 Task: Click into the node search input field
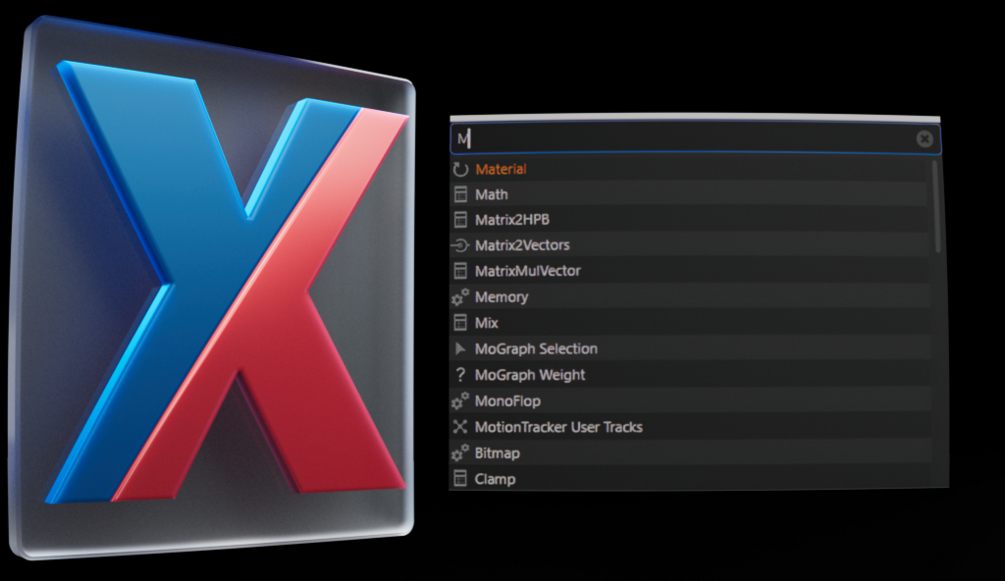(695, 139)
